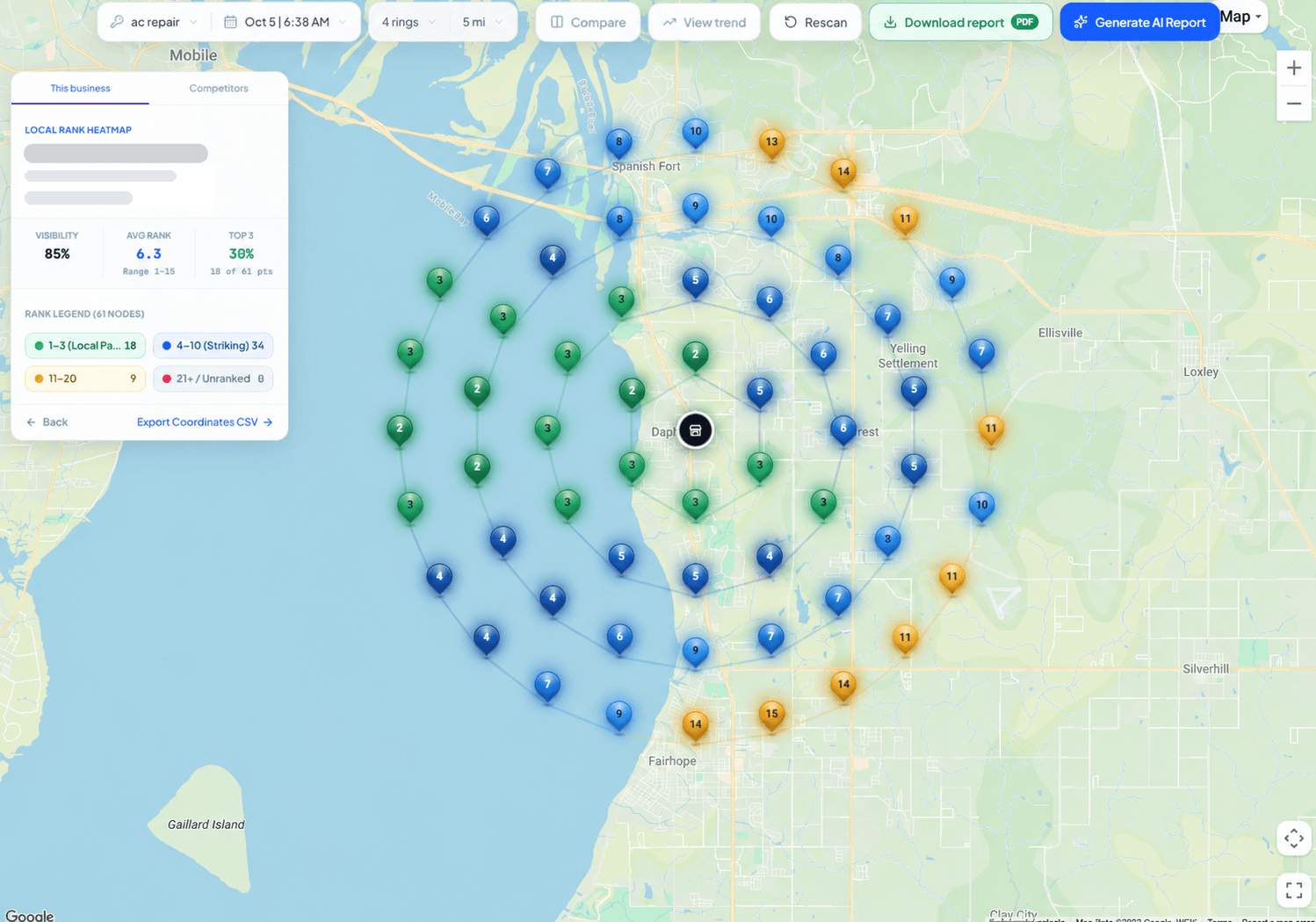Open the Map type dropdown

click(x=1241, y=17)
